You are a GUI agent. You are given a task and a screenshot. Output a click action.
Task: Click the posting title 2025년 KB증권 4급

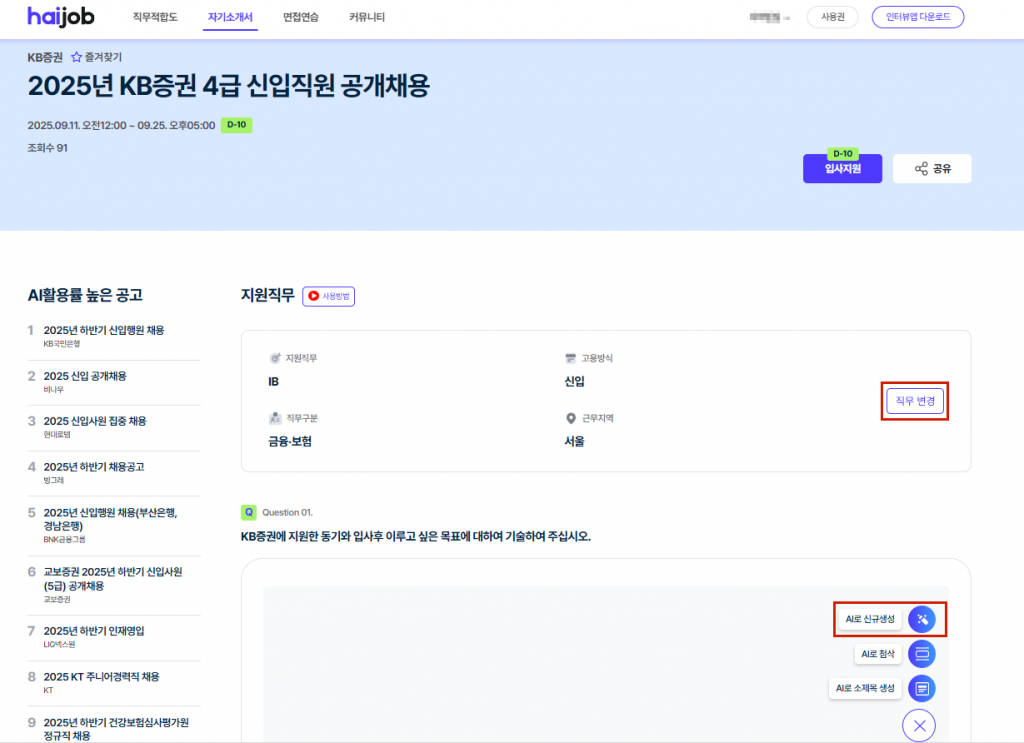229,86
